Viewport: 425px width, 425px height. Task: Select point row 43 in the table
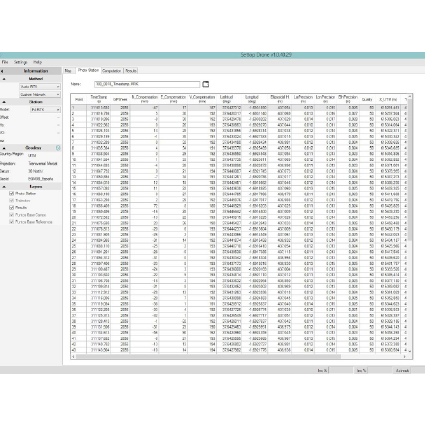(x=239, y=350)
